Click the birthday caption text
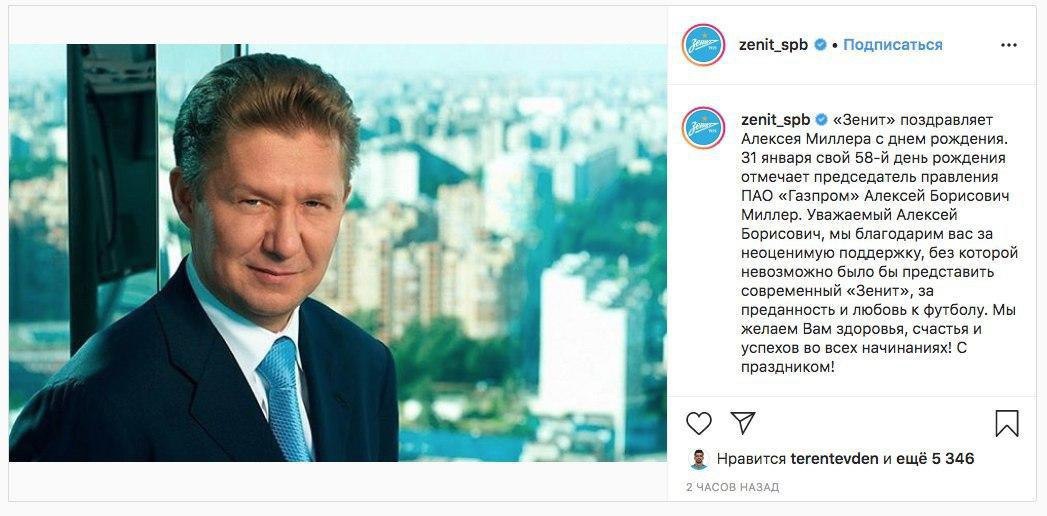This screenshot has height=516, width=1047. coord(879,244)
